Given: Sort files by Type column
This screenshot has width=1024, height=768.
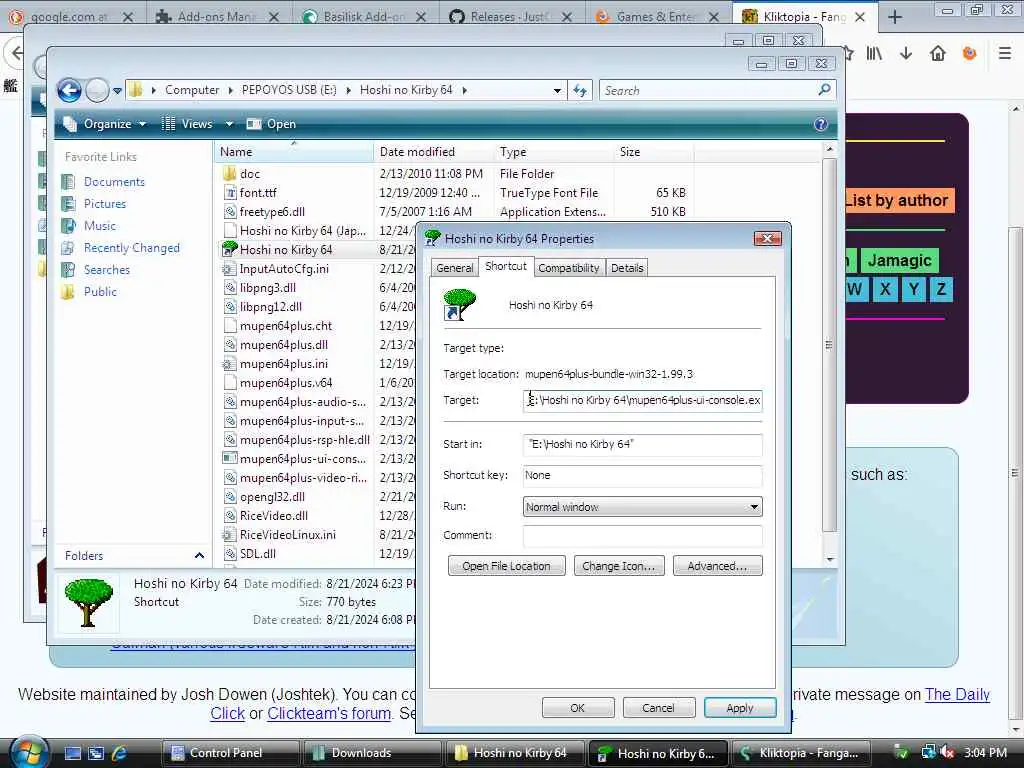Looking at the screenshot, I should coord(554,152).
